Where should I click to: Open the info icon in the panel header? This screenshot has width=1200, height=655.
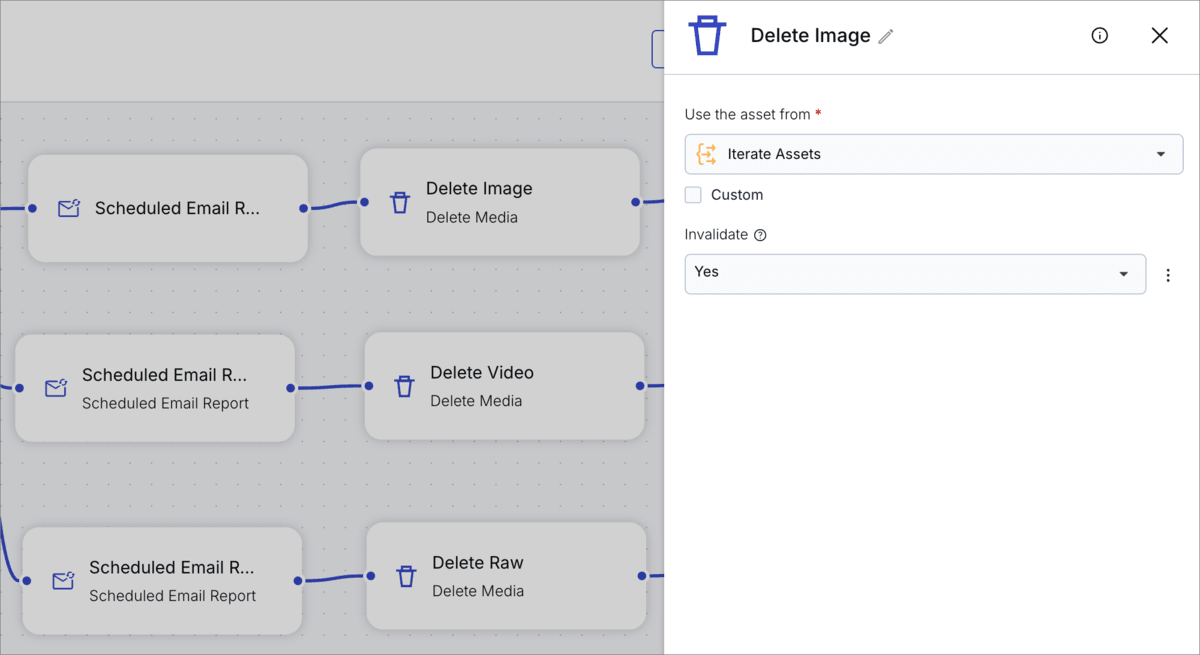pyautogui.click(x=1099, y=35)
